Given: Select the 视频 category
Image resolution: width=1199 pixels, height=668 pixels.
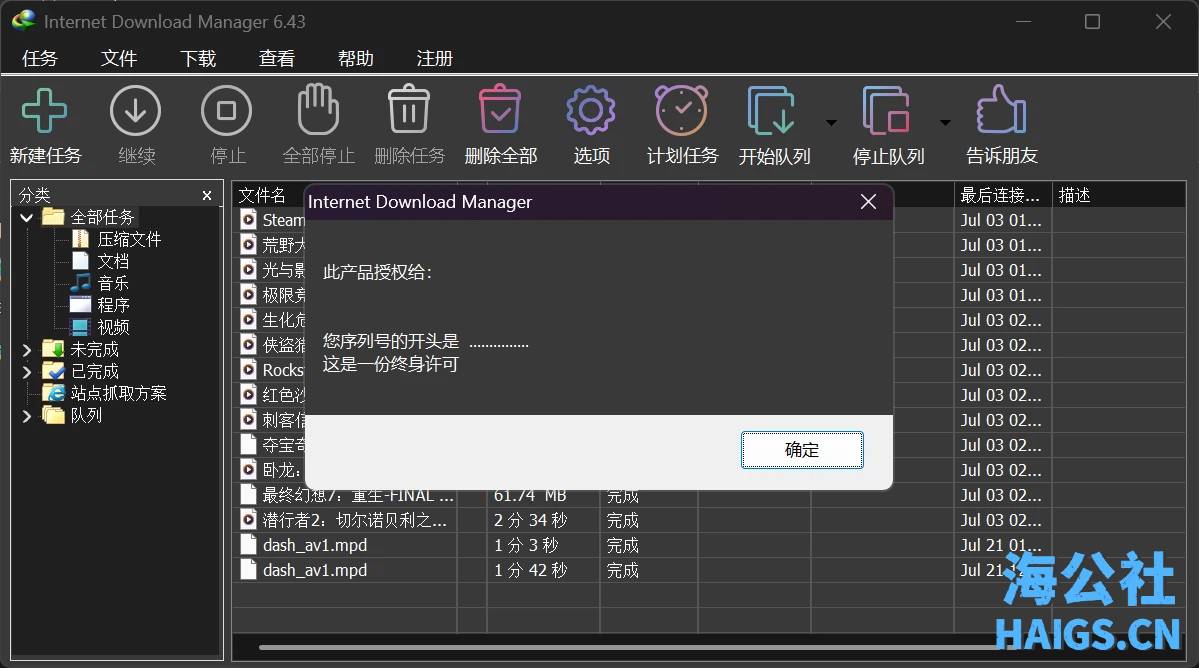Looking at the screenshot, I should pyautogui.click(x=100, y=327).
